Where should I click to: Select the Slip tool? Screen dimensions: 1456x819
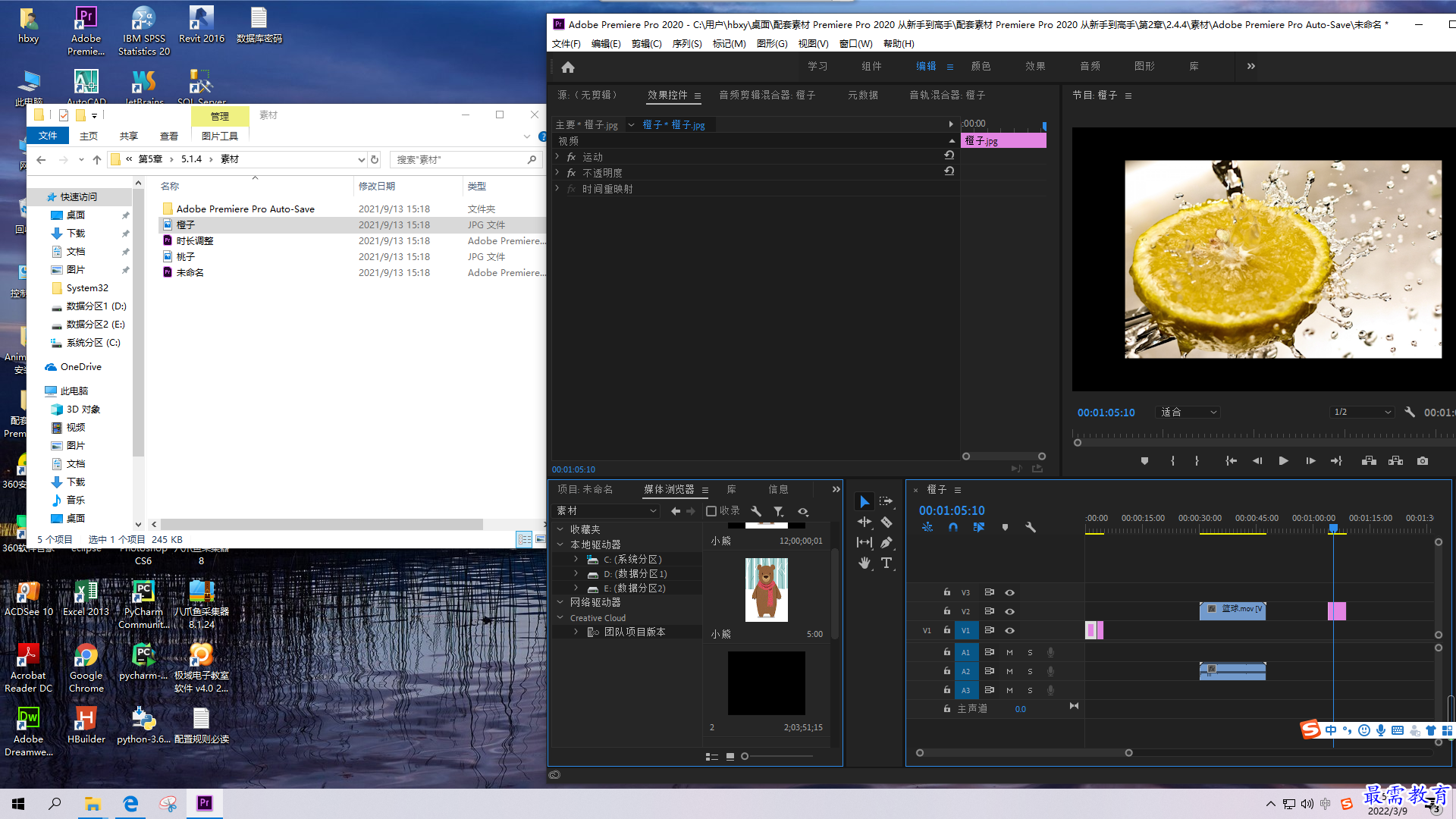click(864, 542)
